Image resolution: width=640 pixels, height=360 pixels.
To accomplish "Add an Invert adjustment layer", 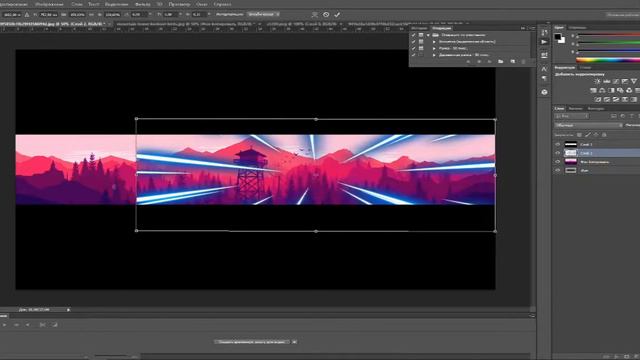I will [598, 99].
